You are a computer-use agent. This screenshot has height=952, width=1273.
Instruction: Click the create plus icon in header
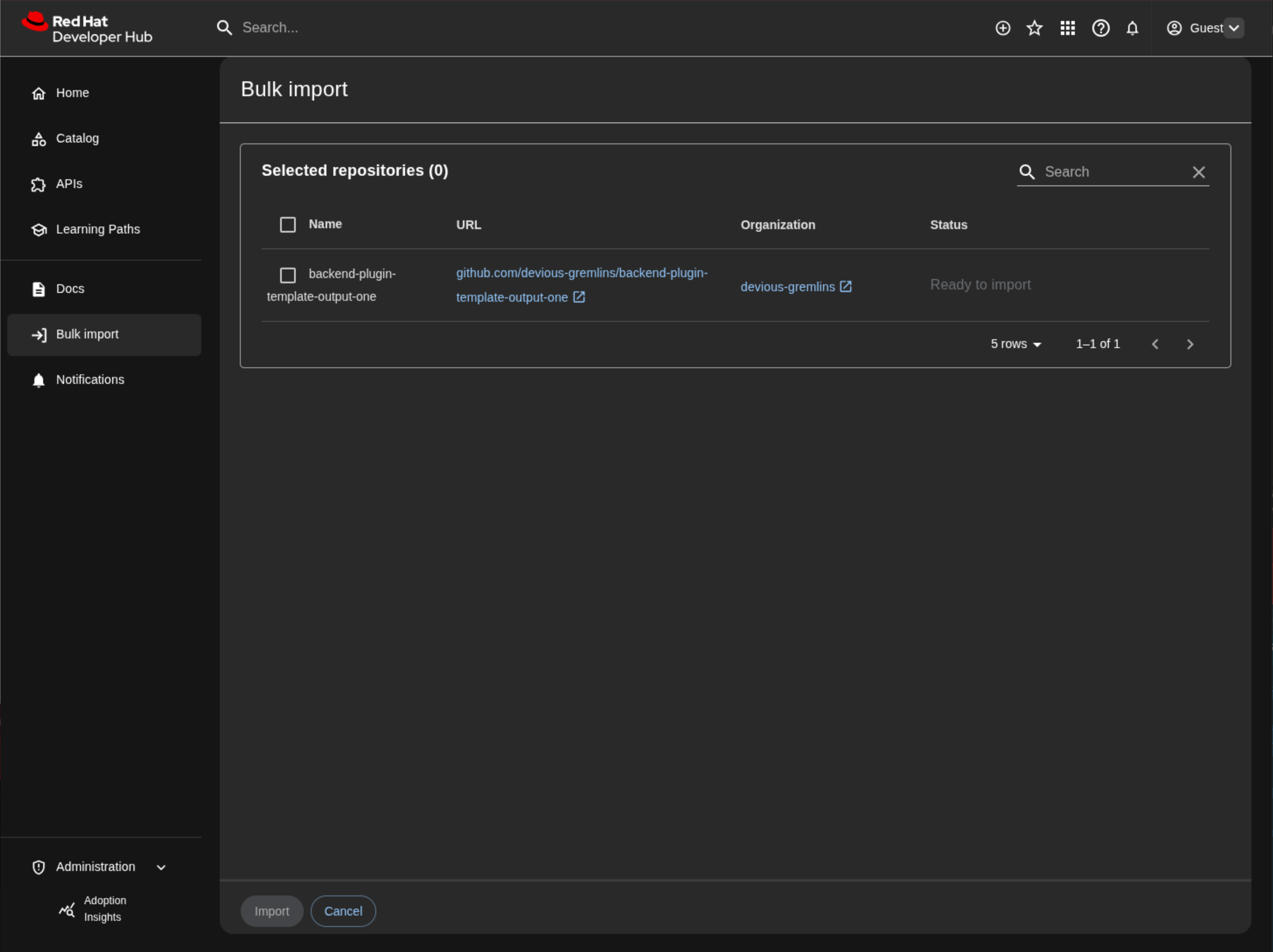(x=1003, y=28)
